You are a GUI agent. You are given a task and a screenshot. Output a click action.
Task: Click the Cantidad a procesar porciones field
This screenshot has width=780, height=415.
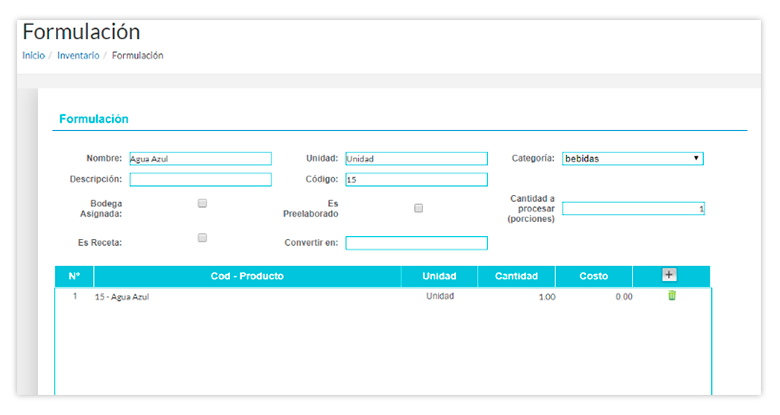point(633,209)
